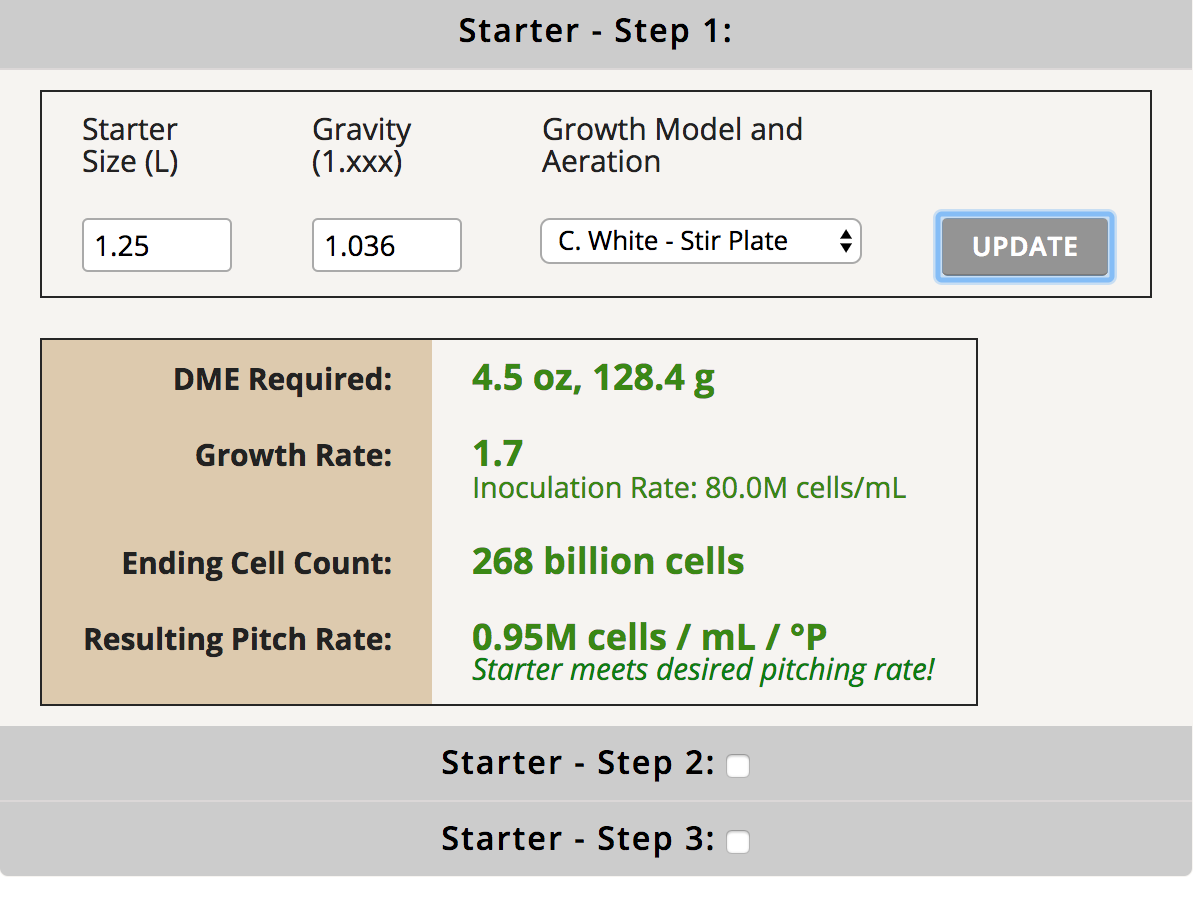The width and height of the screenshot is (1204, 916).
Task: Click the Starter meets desired pitching rate message
Action: coord(703,670)
